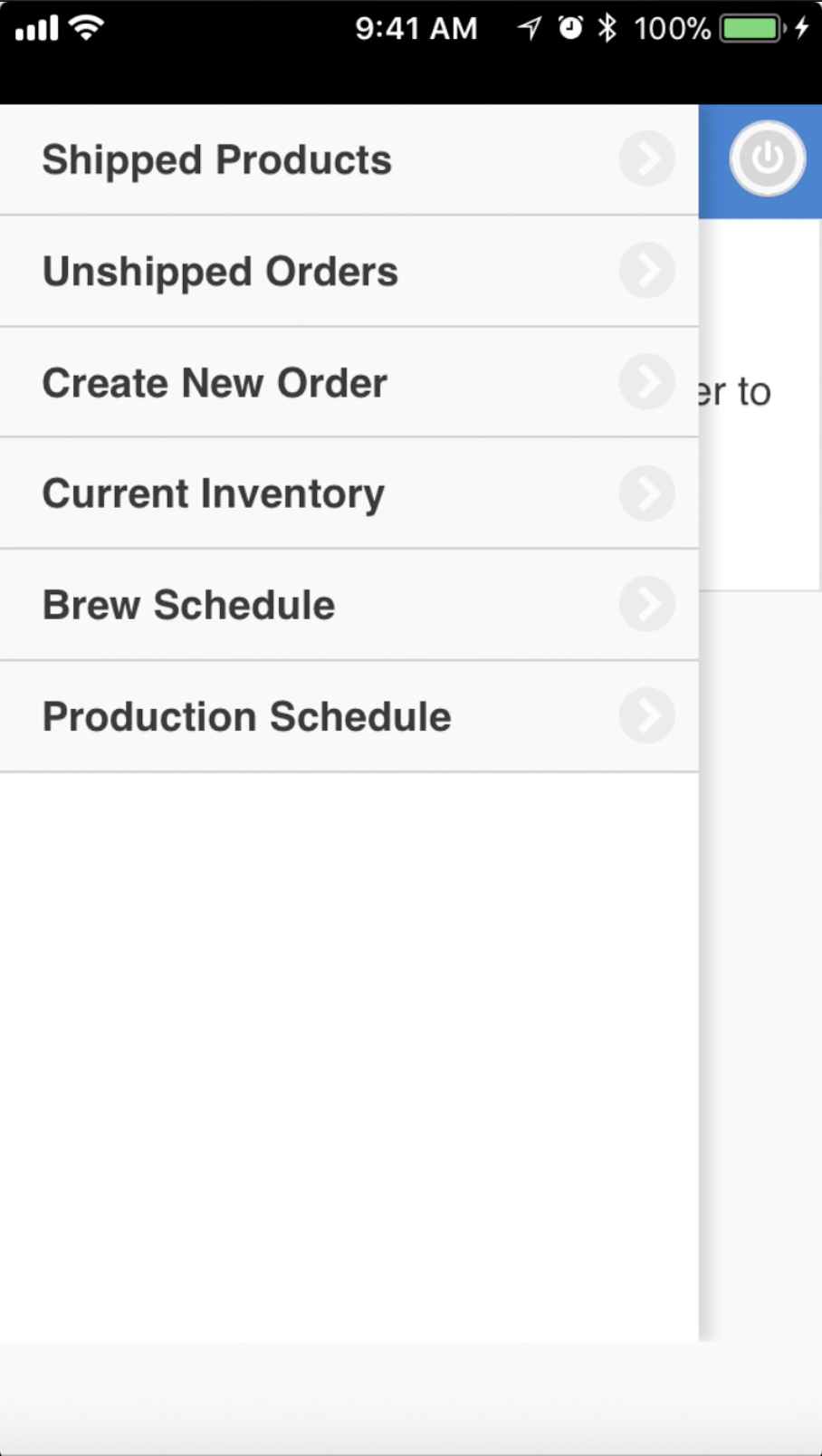Tap the Bluetooth icon in status bar
Viewport: 822px width, 1456px height.
(607, 29)
